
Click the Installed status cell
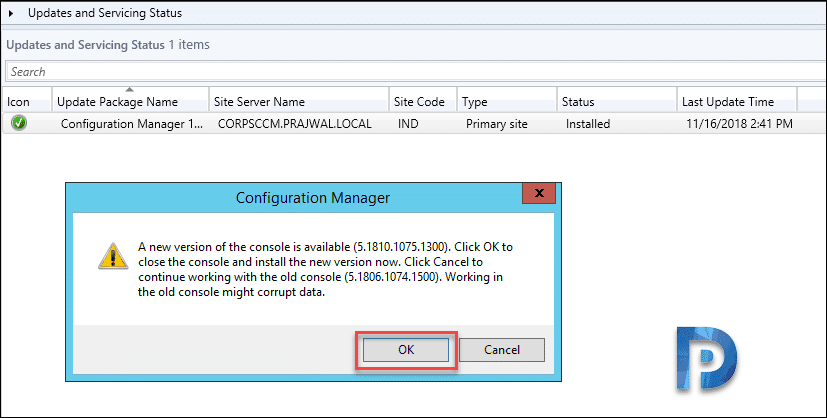[x=588, y=124]
